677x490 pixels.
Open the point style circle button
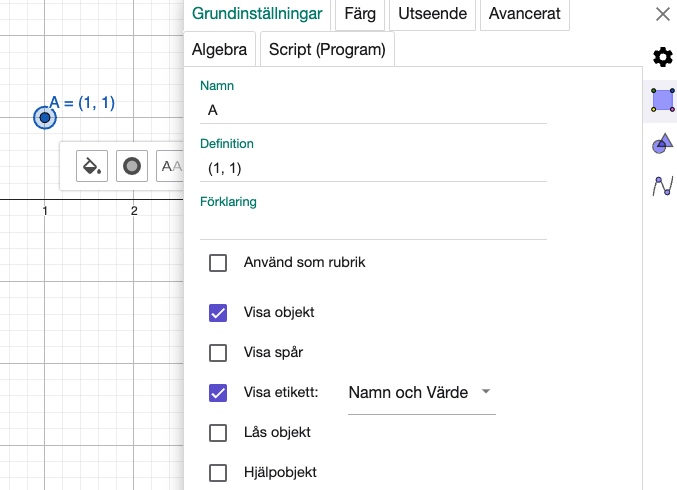tap(132, 166)
